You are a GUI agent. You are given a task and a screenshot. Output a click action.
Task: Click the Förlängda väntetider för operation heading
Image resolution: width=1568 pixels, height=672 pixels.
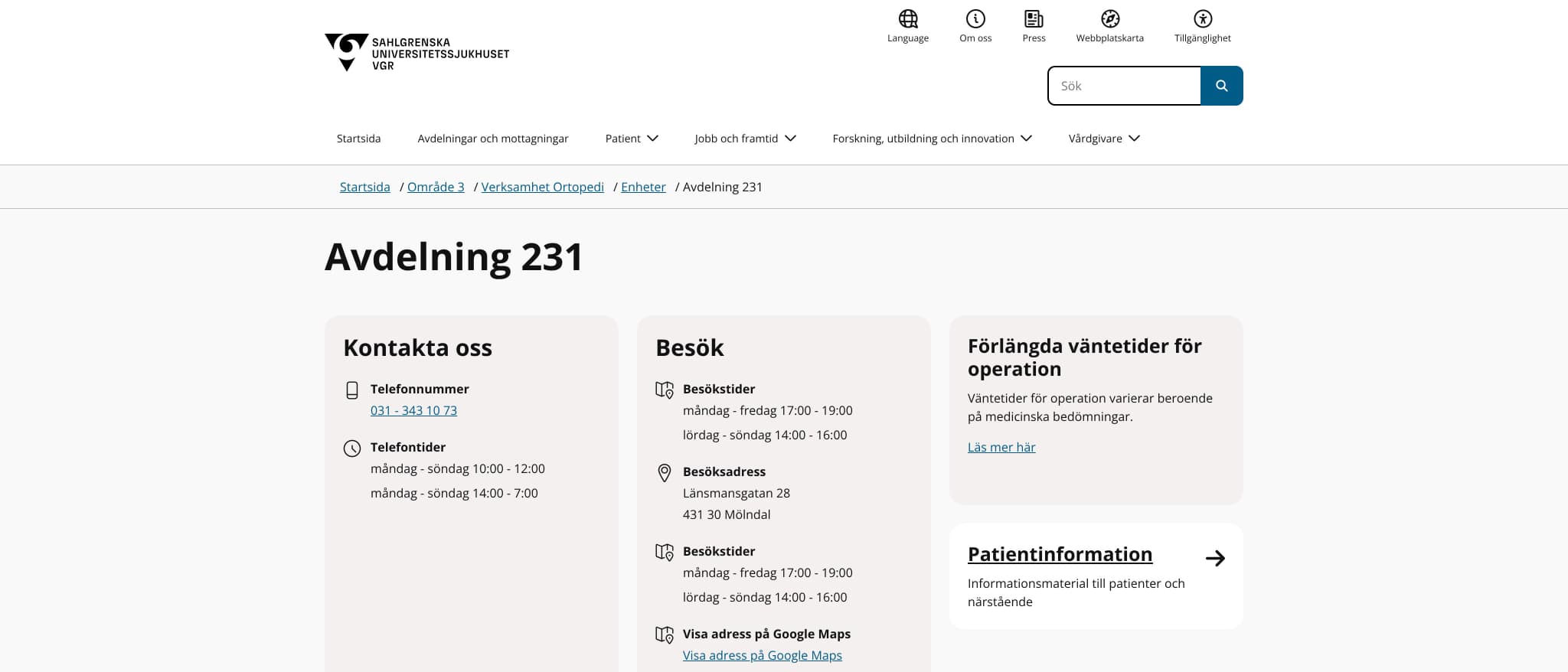(x=1085, y=357)
